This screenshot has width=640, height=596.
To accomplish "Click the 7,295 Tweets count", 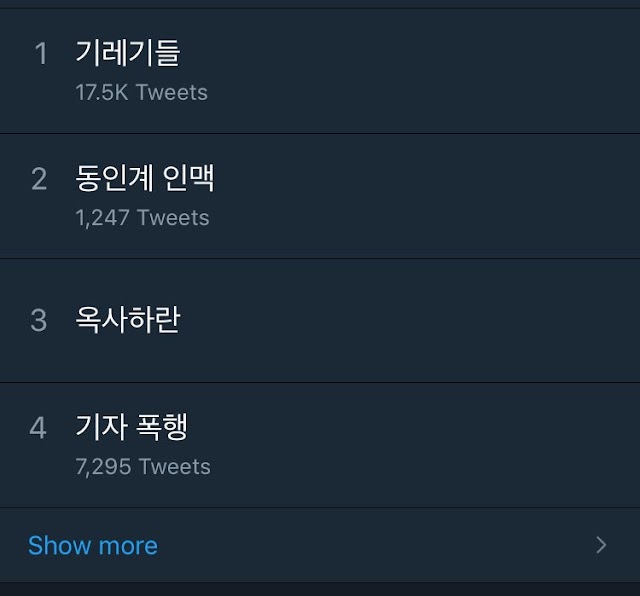I will pyautogui.click(x=143, y=467).
